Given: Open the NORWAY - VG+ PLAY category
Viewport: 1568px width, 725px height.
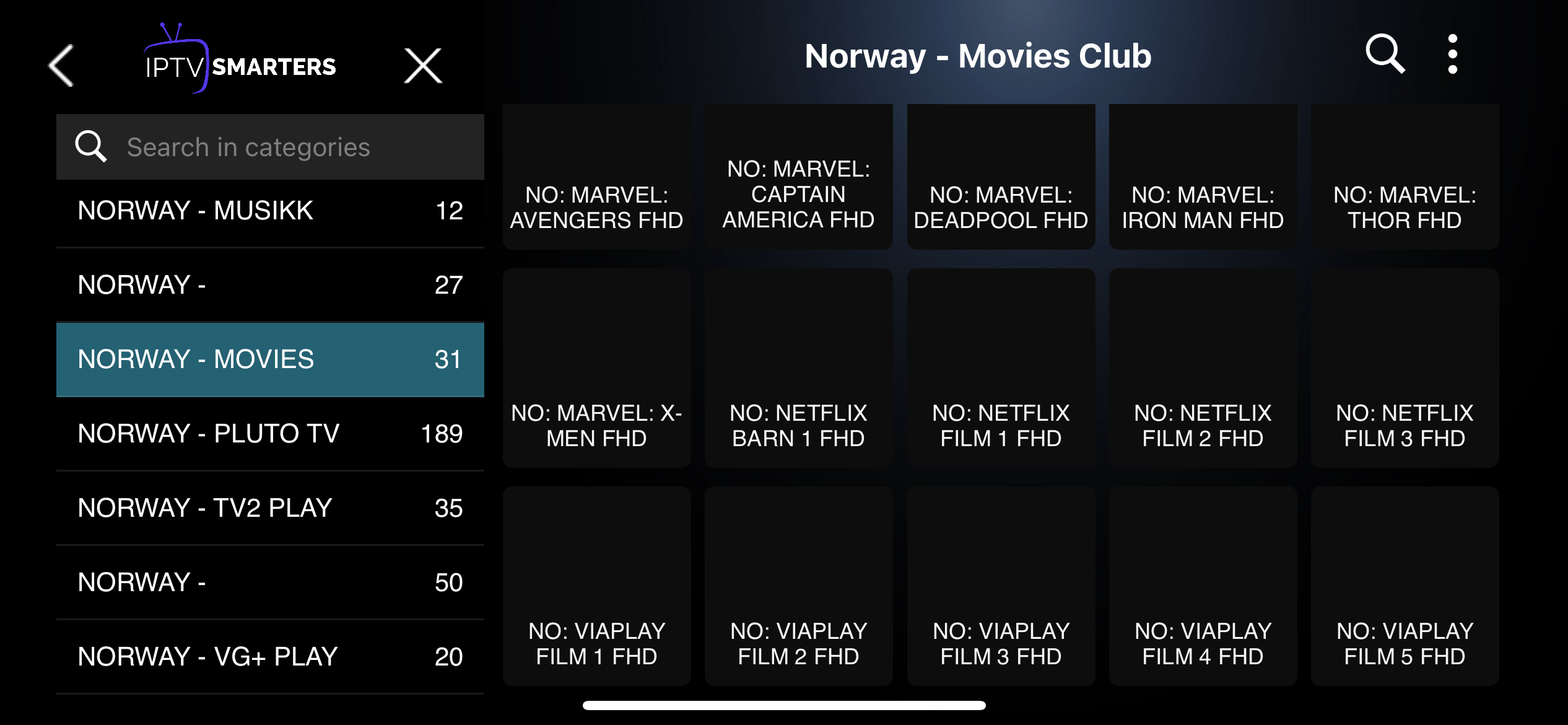Looking at the screenshot, I should (270, 657).
